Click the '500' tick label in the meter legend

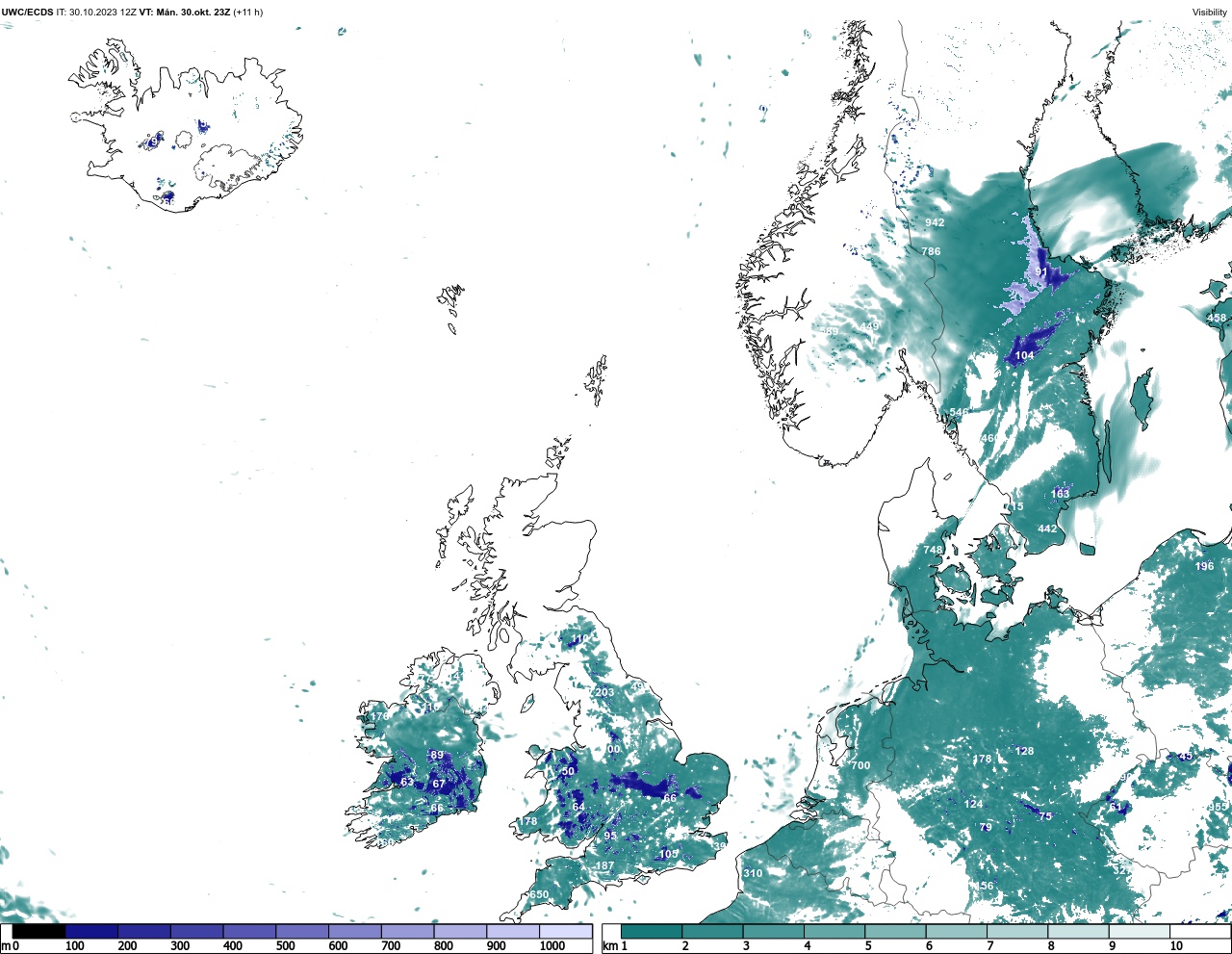[285, 946]
